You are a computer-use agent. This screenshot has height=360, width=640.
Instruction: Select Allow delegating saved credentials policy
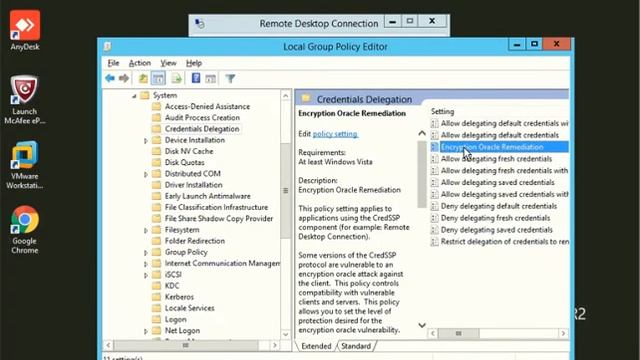point(498,182)
